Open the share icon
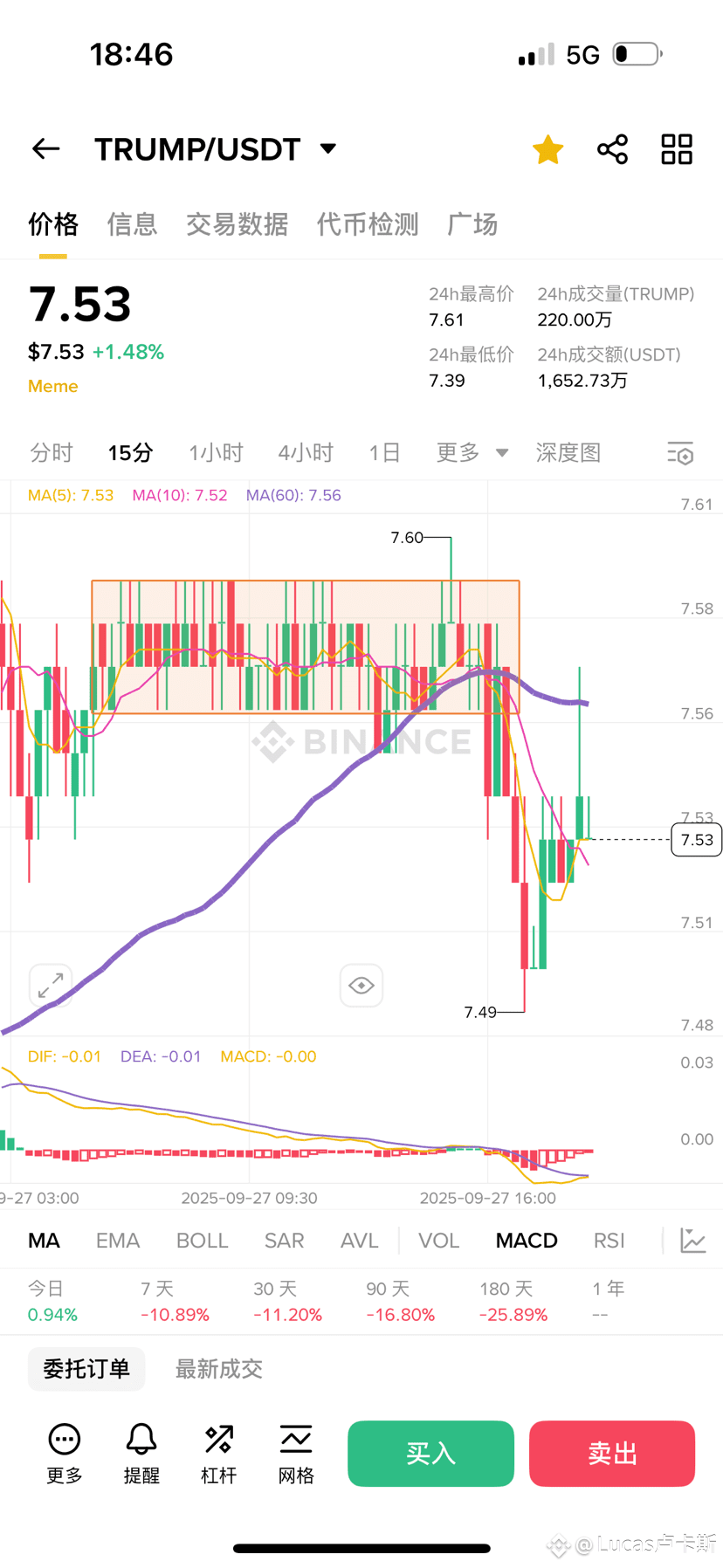723x1568 pixels. (x=612, y=149)
